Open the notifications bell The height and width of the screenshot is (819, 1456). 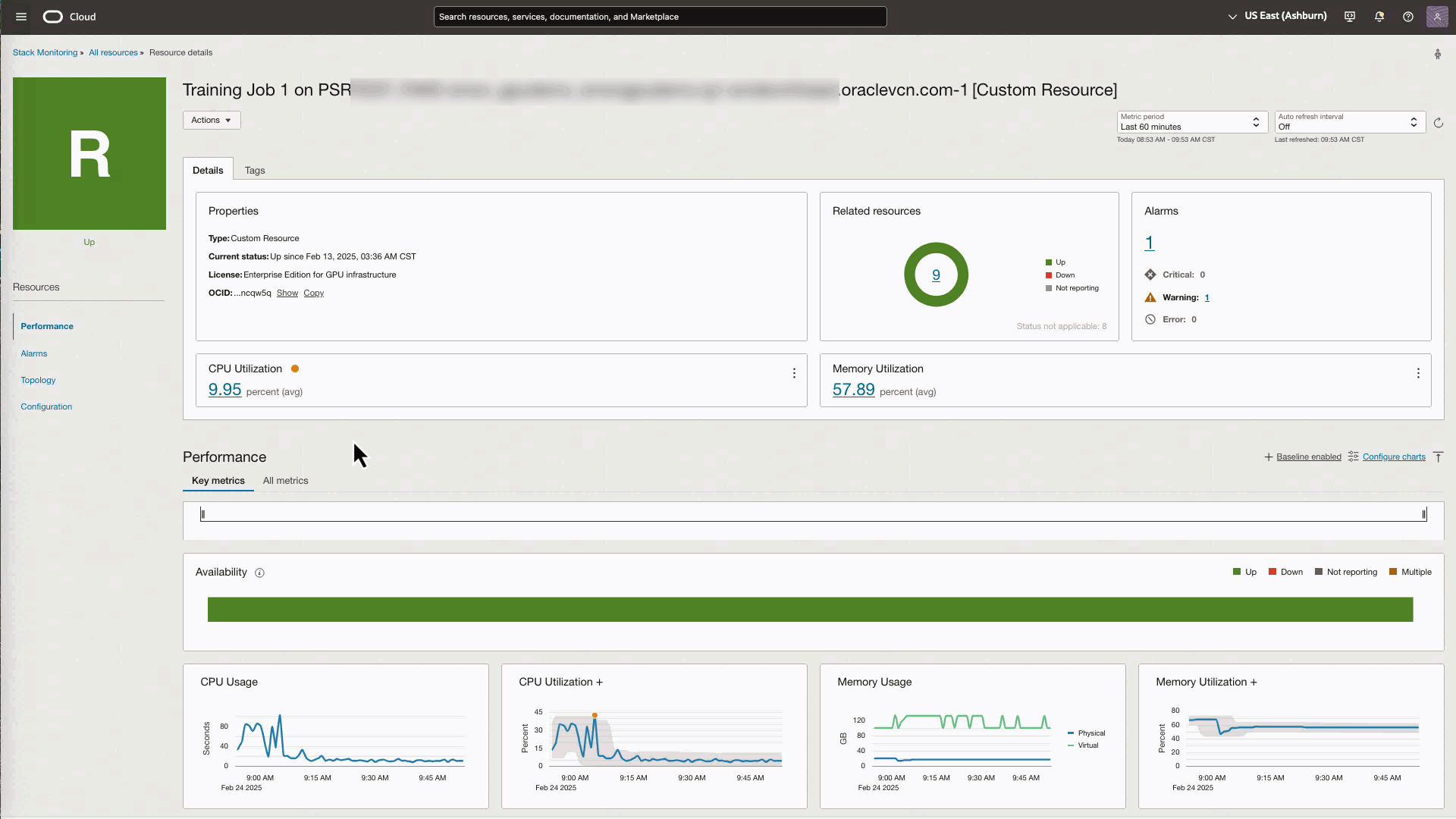(x=1379, y=16)
